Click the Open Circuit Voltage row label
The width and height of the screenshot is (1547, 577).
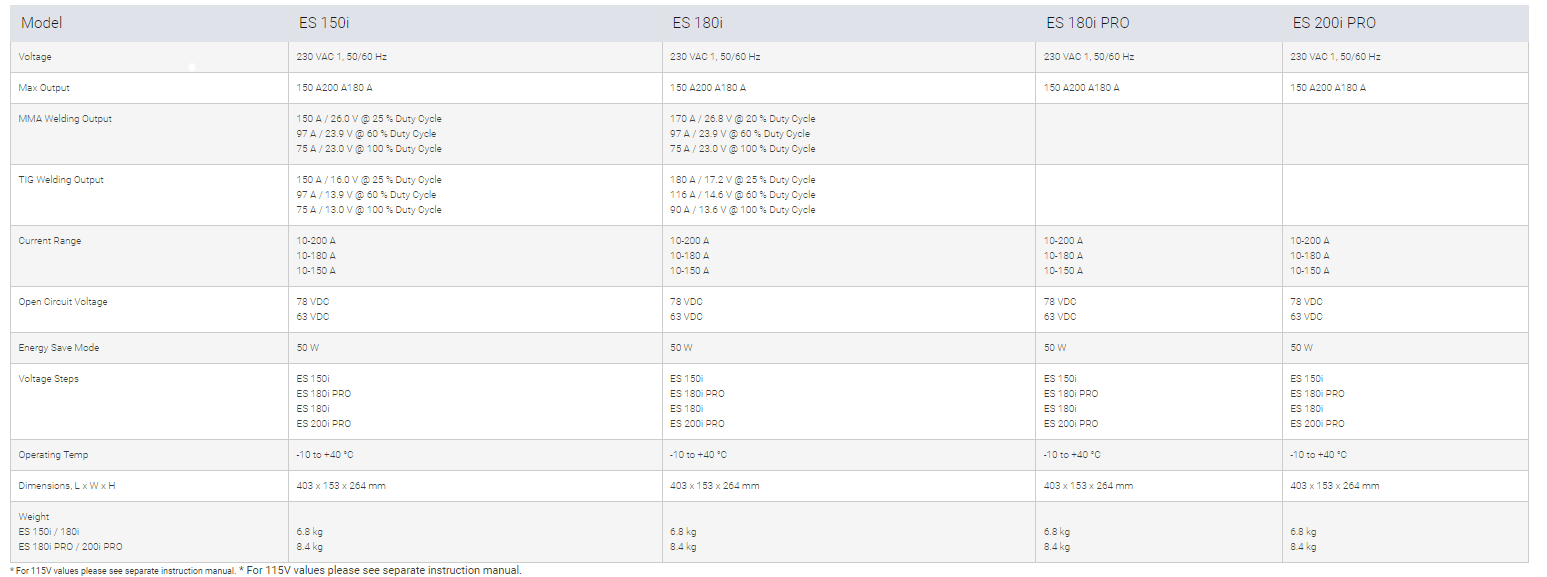[x=62, y=302]
